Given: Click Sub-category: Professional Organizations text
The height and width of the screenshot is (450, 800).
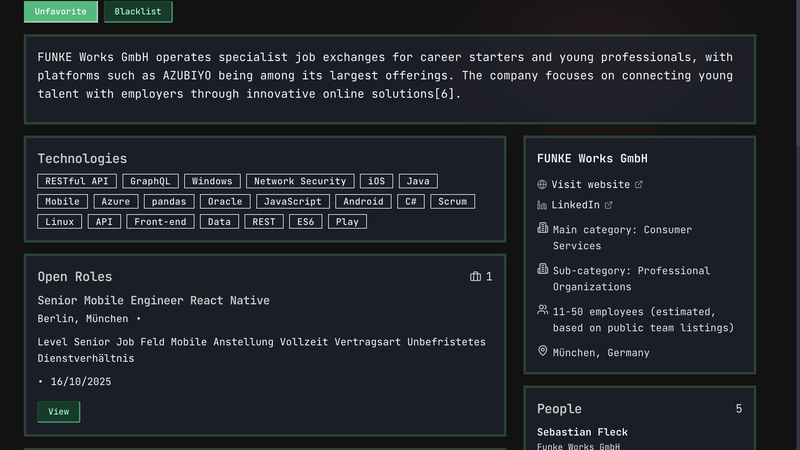Looking at the screenshot, I should coord(631,279).
